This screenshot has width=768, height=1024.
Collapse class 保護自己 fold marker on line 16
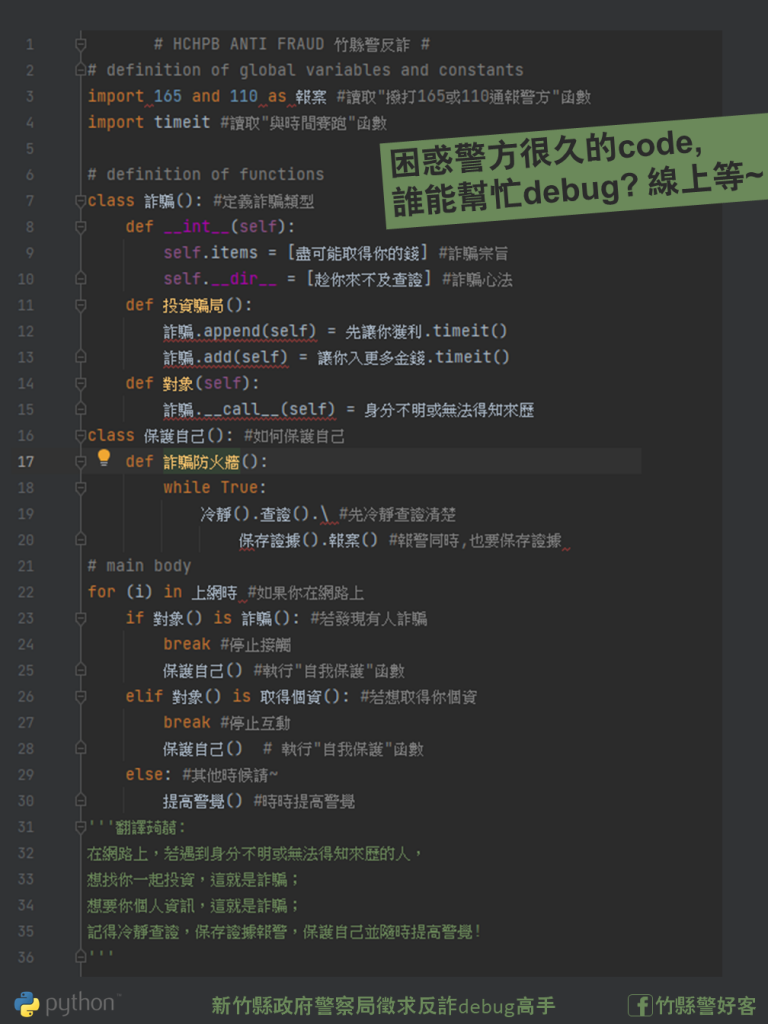point(81,435)
